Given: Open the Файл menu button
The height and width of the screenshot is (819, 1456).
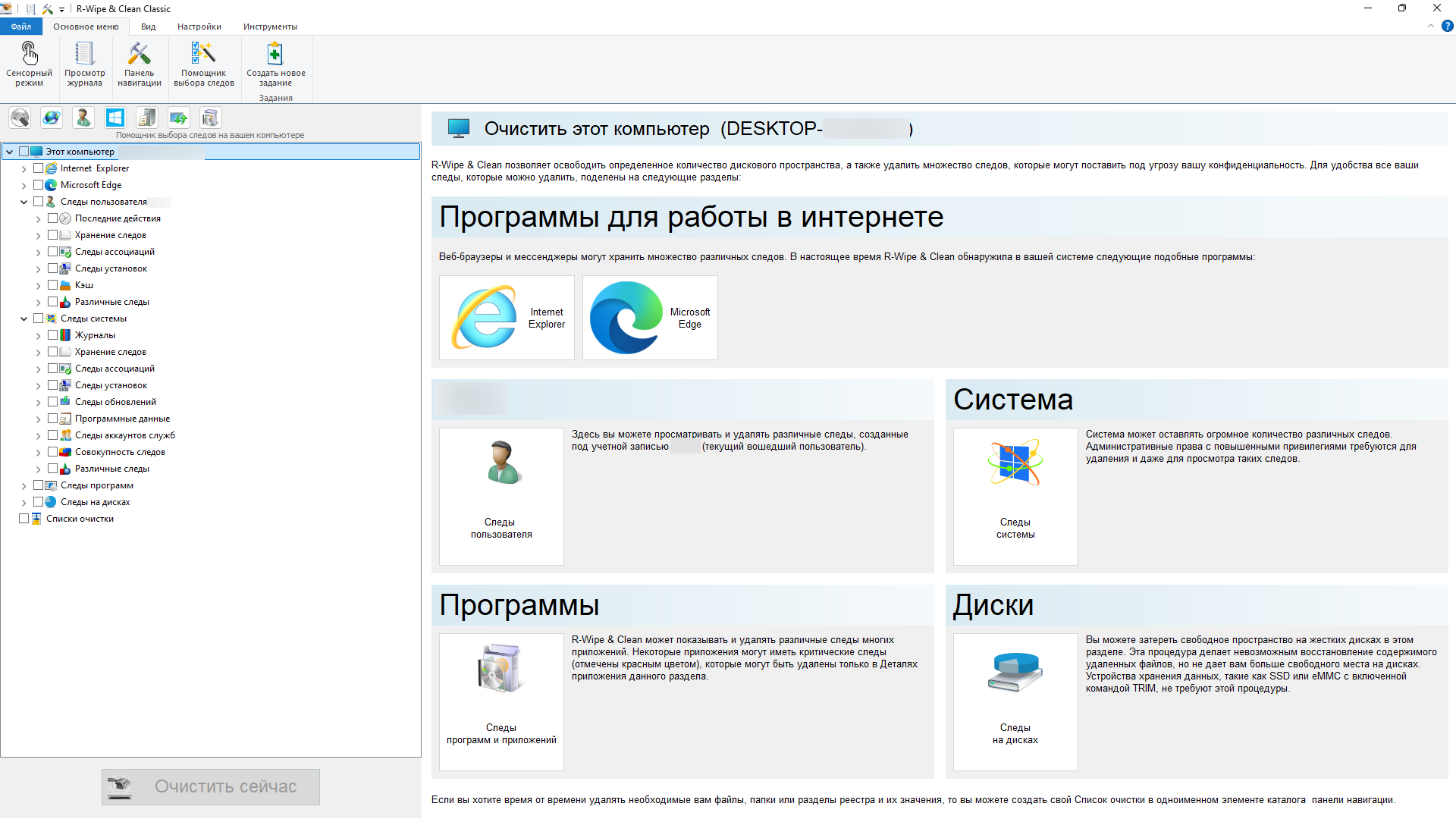Looking at the screenshot, I should pyautogui.click(x=21, y=27).
